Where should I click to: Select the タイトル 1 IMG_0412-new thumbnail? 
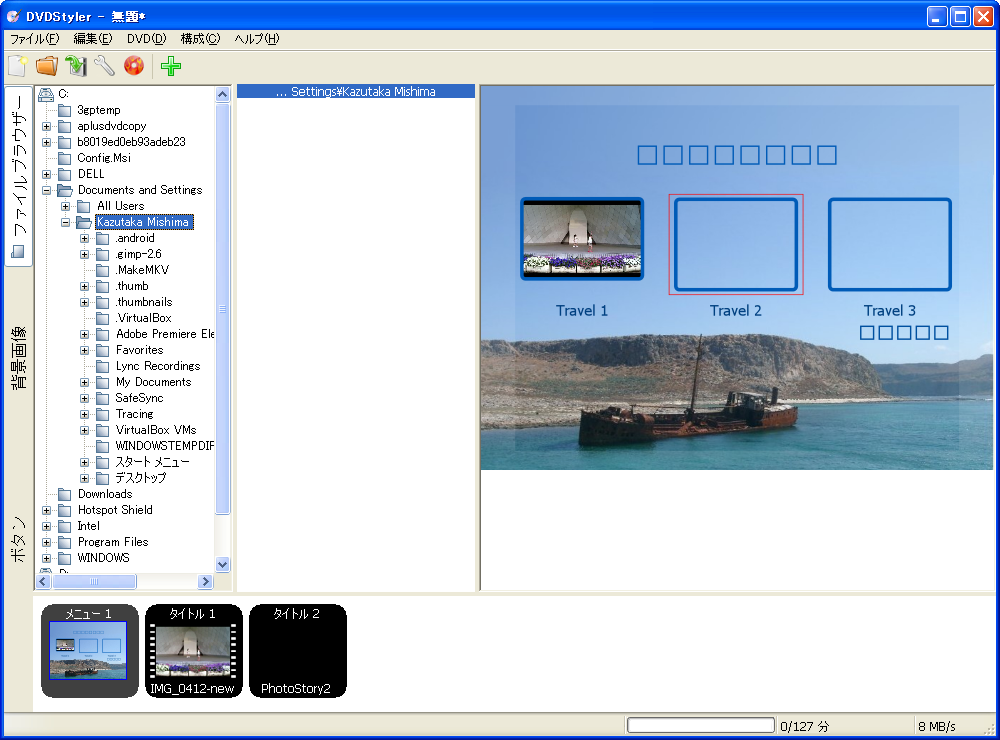coord(193,650)
